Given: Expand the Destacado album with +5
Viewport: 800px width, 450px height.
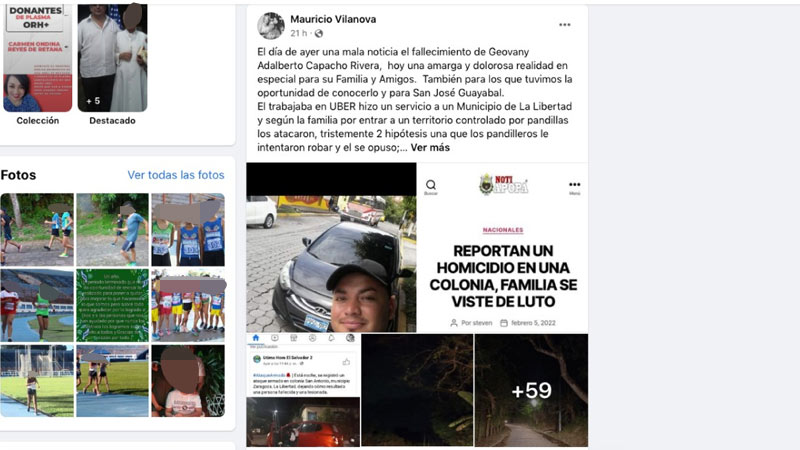Looking at the screenshot, I should tap(112, 57).
